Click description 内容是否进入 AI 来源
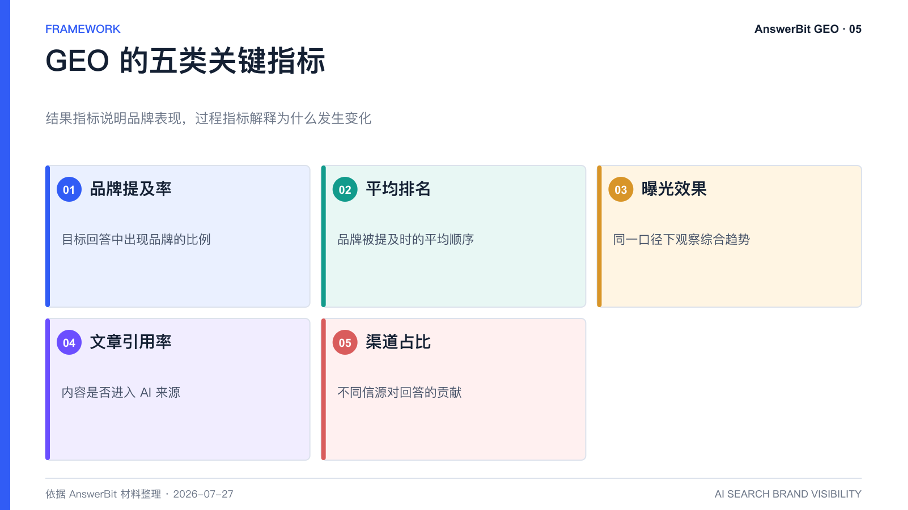Image resolution: width=908 pixels, height=510 pixels. click(x=121, y=392)
